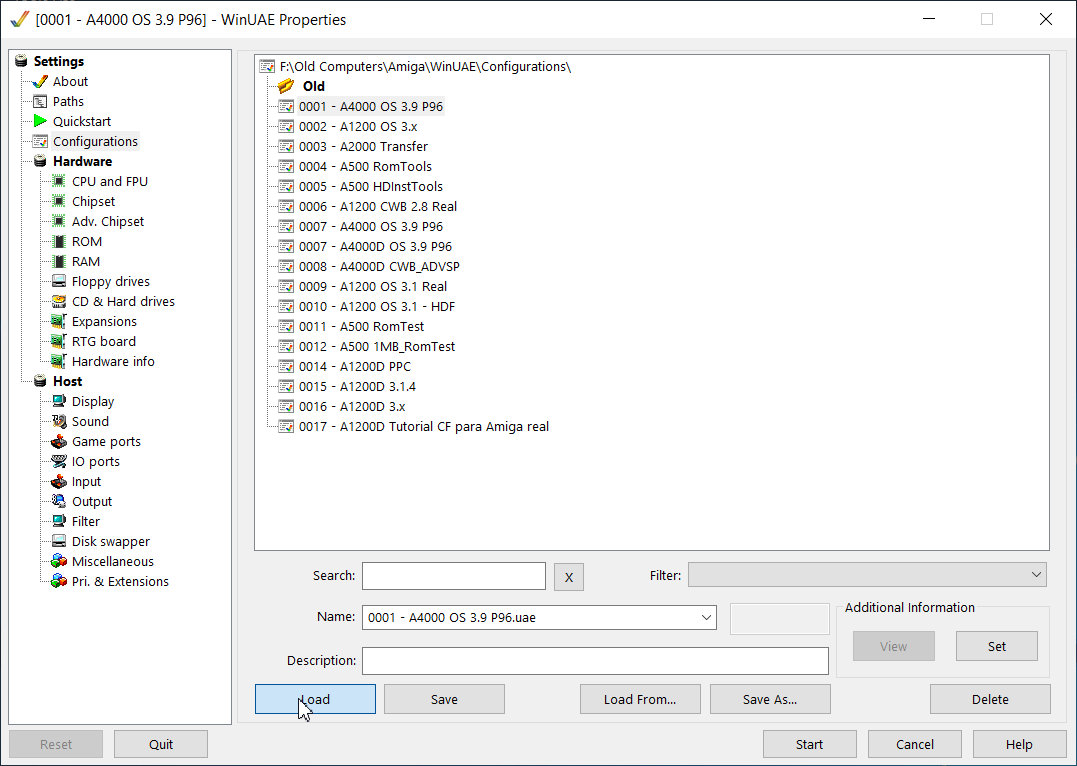Collapse the Host section in tree
Image resolution: width=1077 pixels, height=766 pixels.
click(40, 381)
